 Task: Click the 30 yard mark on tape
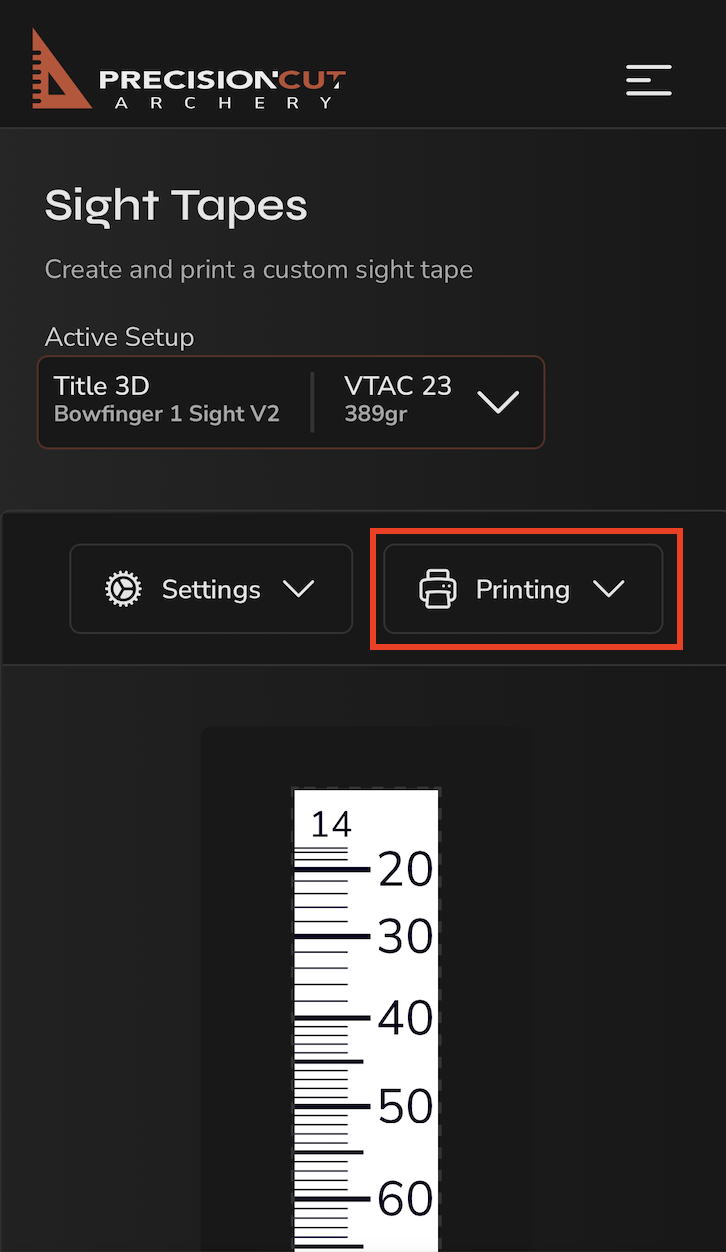tap(405, 937)
